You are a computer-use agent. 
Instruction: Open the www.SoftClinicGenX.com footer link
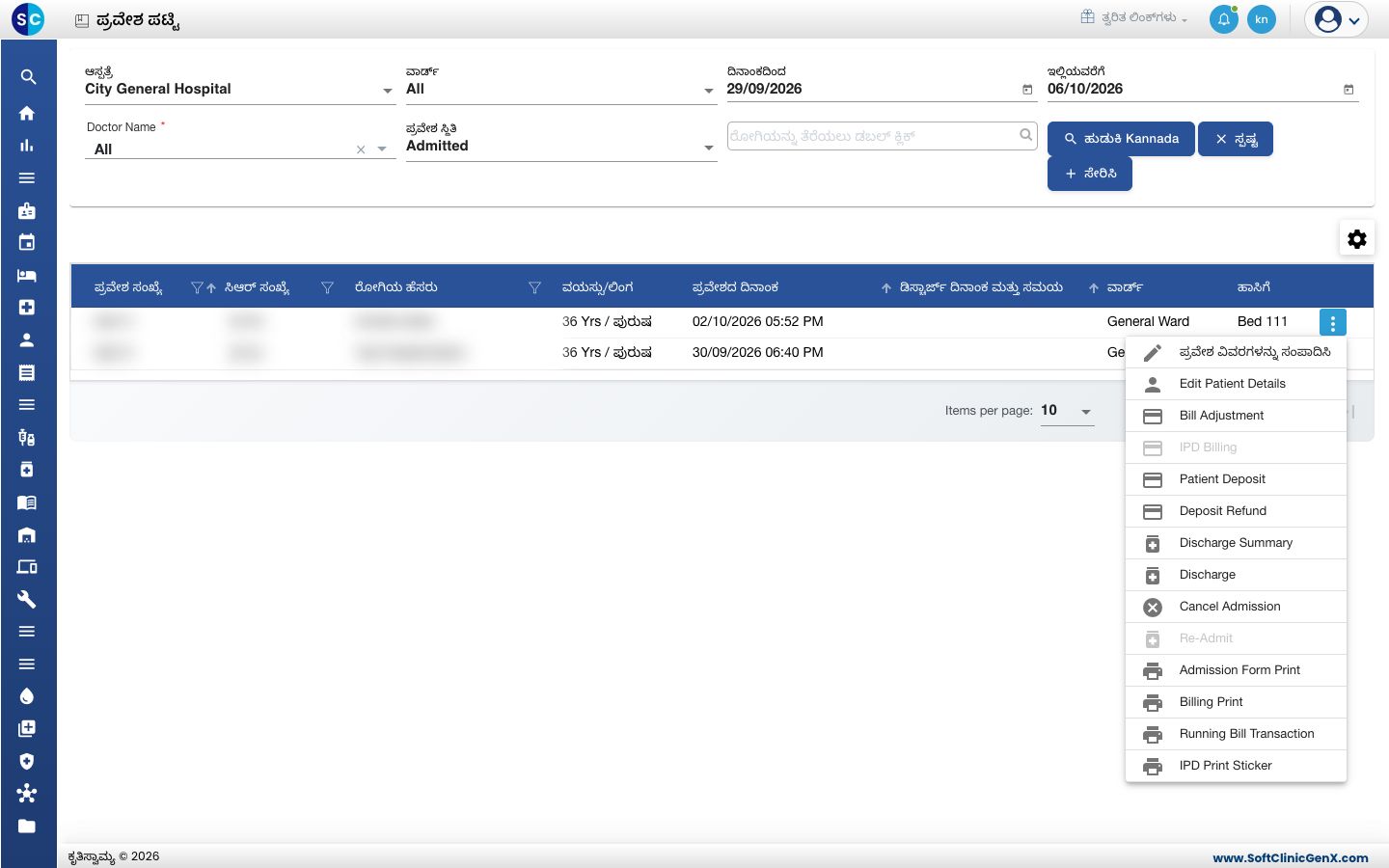[1291, 857]
